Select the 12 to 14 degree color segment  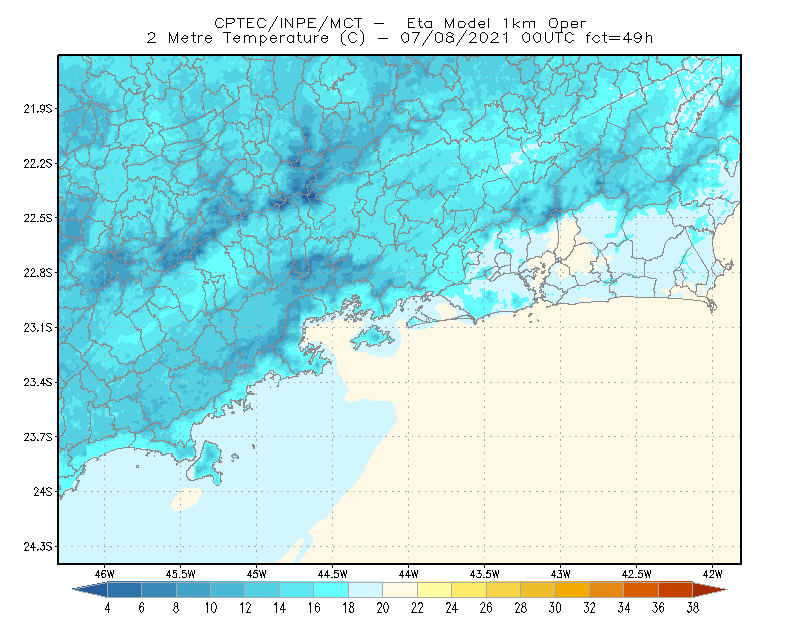click(262, 590)
